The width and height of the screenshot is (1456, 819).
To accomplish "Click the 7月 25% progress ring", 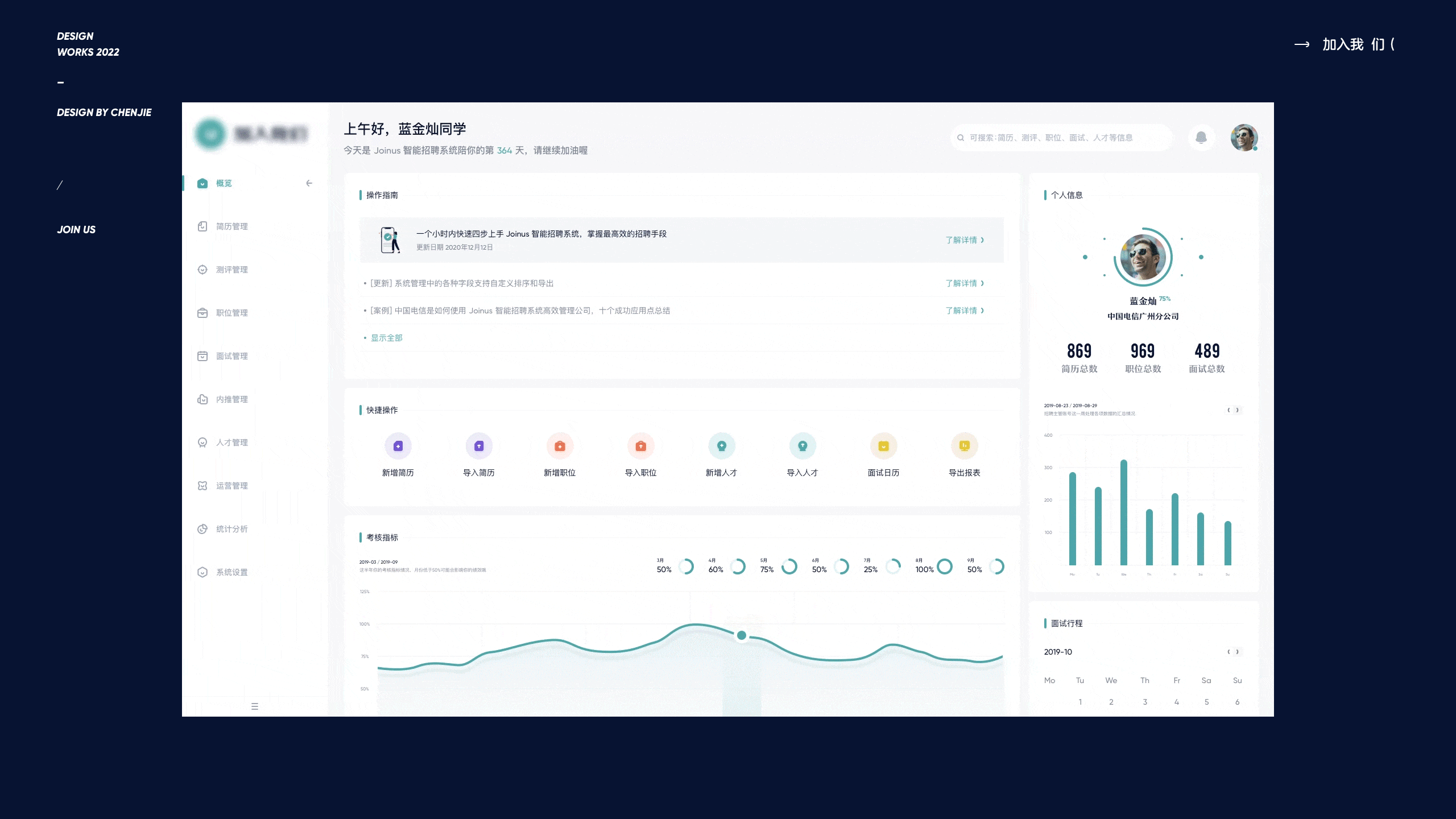I will (893, 566).
